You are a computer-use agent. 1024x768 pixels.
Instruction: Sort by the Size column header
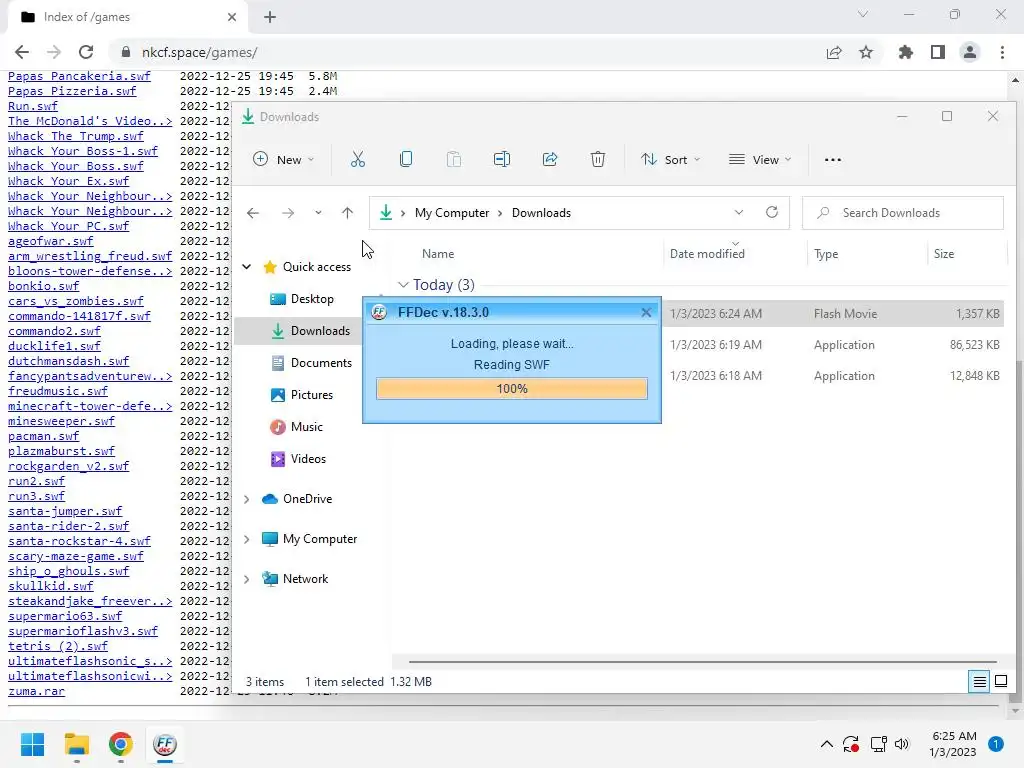[x=944, y=254]
